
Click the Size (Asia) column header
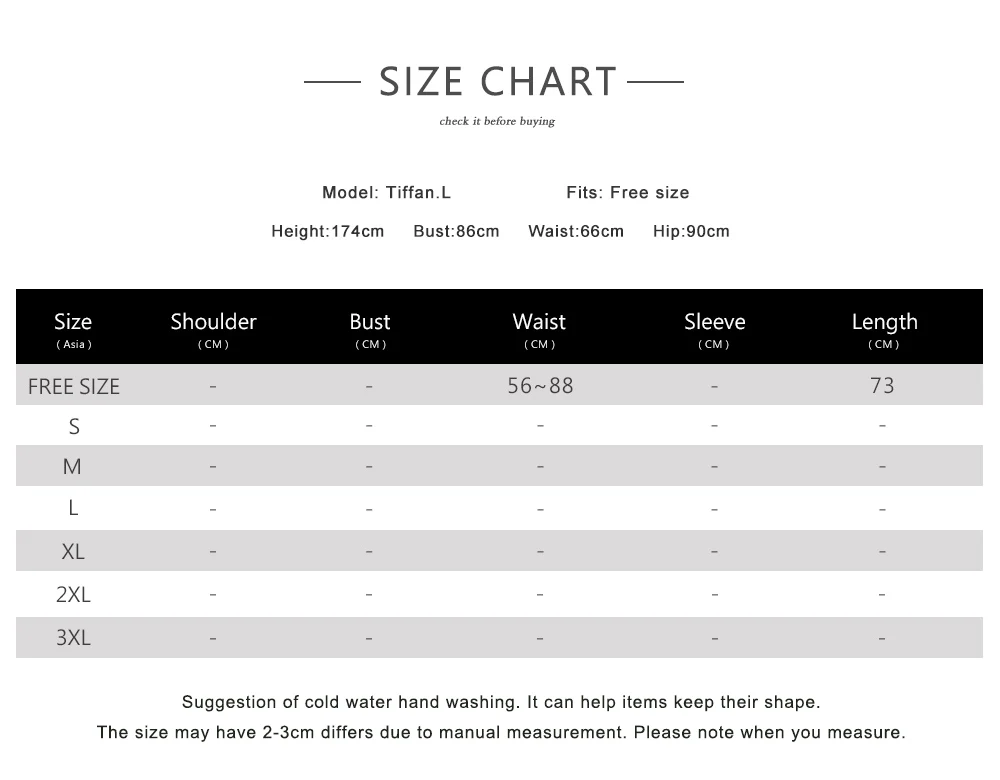[x=73, y=328]
